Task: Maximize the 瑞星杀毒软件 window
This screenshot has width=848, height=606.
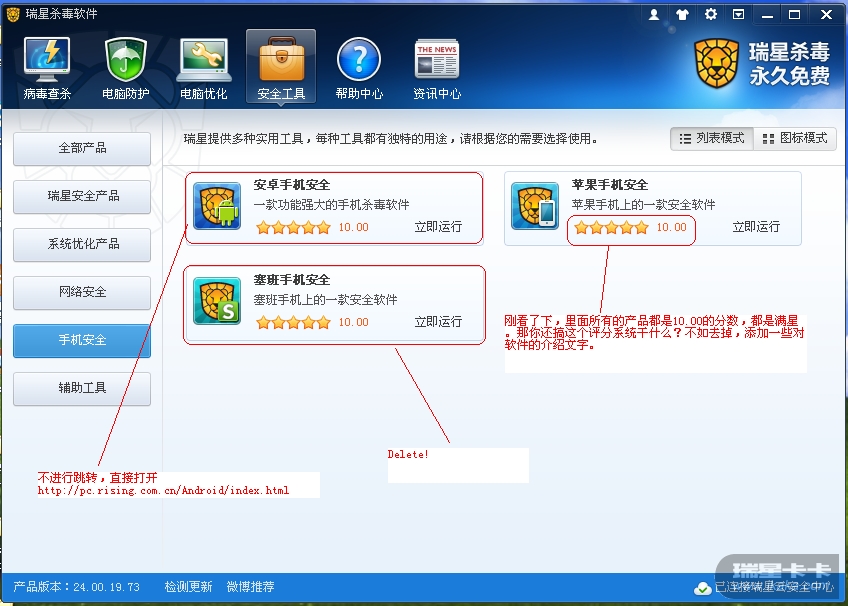Action: [x=794, y=15]
